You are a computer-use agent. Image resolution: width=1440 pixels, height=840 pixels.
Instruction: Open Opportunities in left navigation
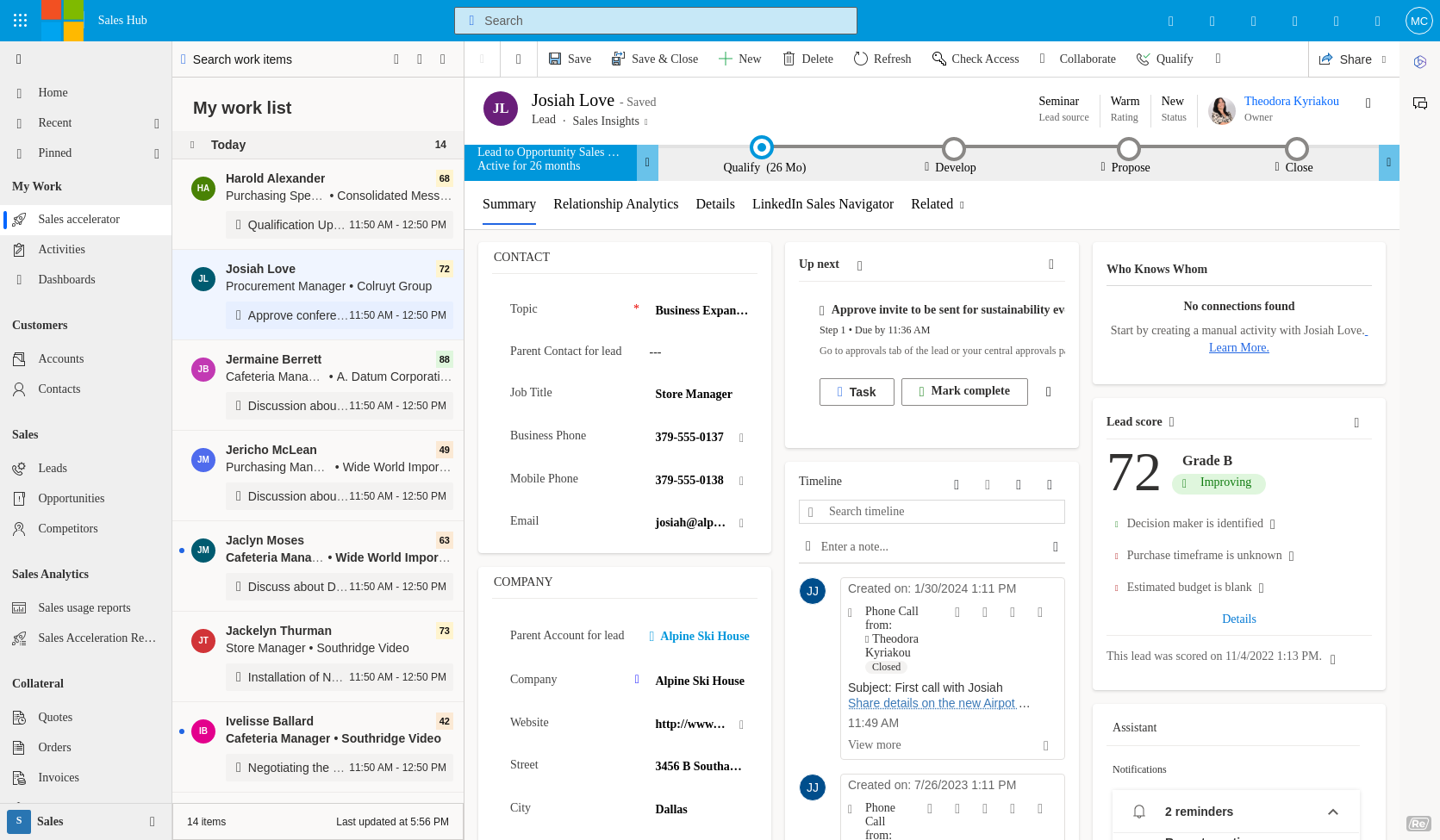pos(86,498)
